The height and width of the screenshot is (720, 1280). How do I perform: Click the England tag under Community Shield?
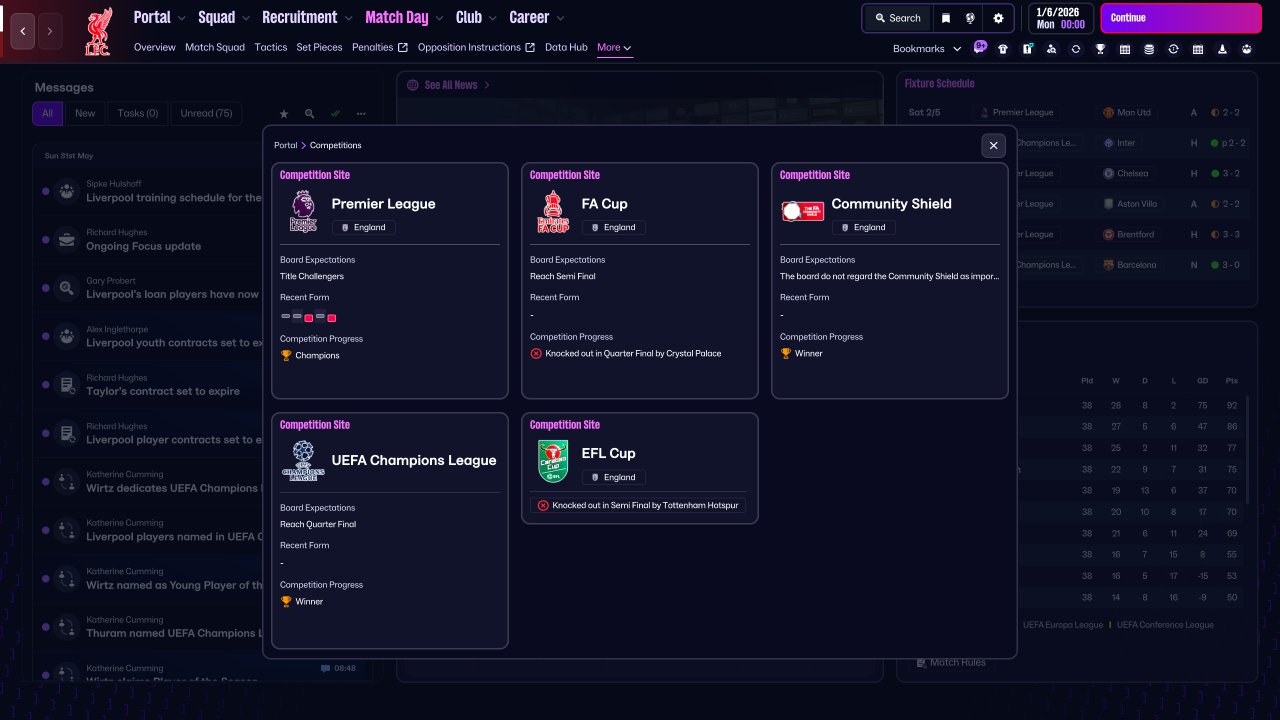click(x=864, y=228)
